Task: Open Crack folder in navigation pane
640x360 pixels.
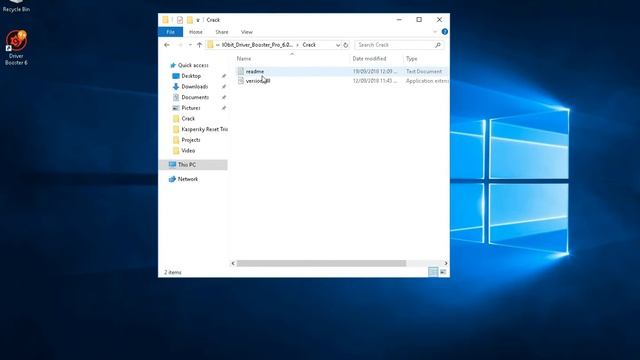Action: 188,118
